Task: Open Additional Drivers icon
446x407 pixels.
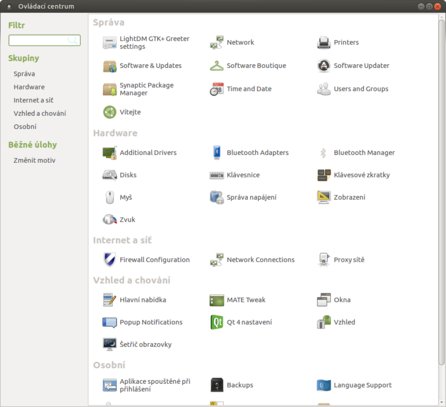Action: click(110, 153)
